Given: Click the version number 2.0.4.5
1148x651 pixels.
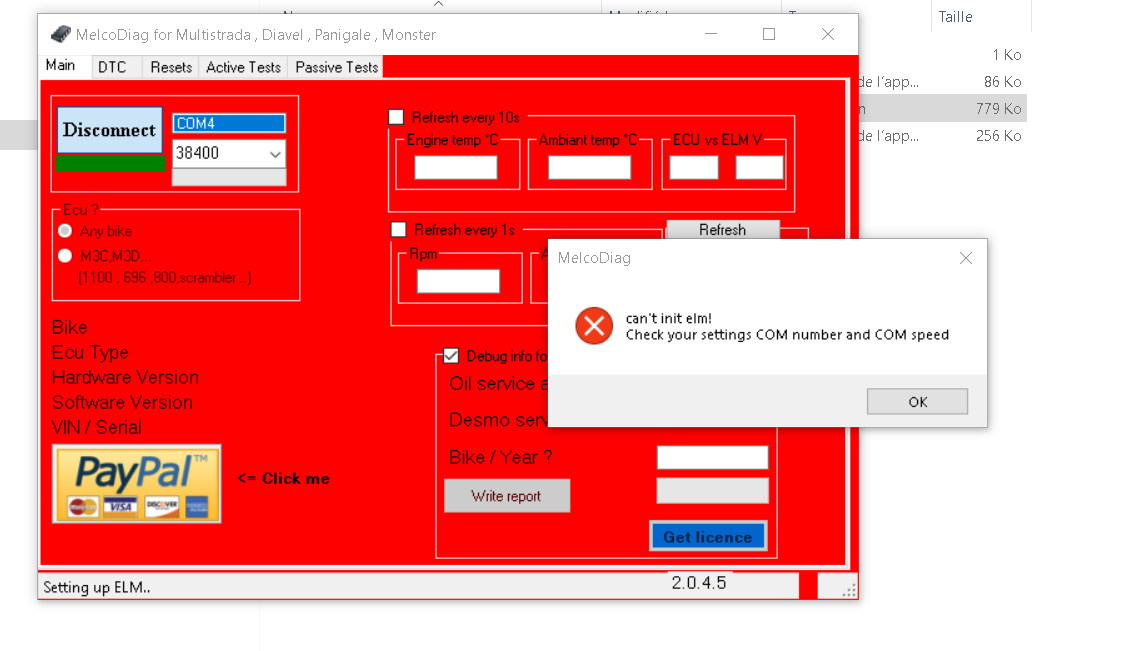Looking at the screenshot, I should 699,583.
